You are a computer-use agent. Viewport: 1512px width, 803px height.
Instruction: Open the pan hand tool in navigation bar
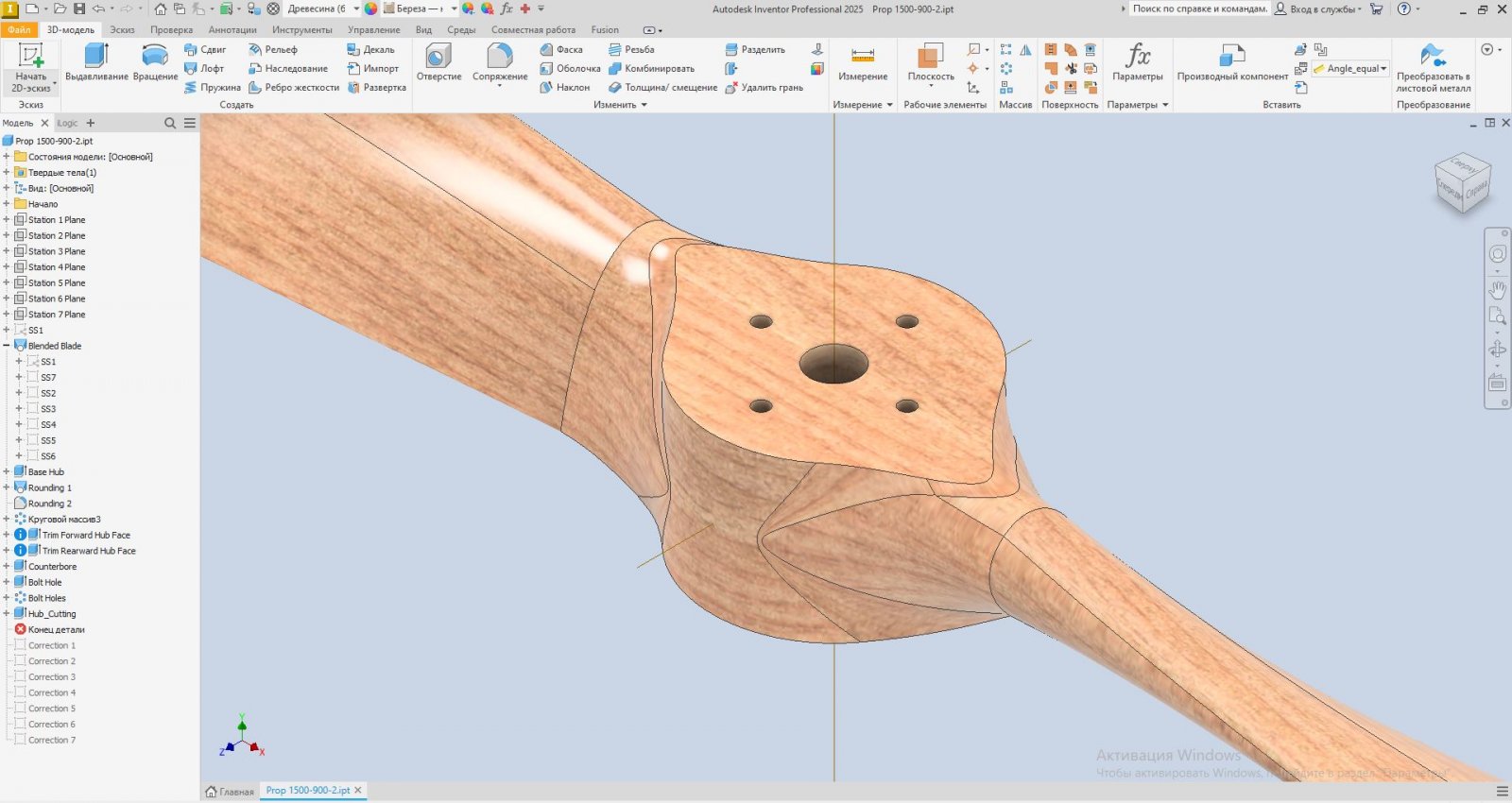1498,290
